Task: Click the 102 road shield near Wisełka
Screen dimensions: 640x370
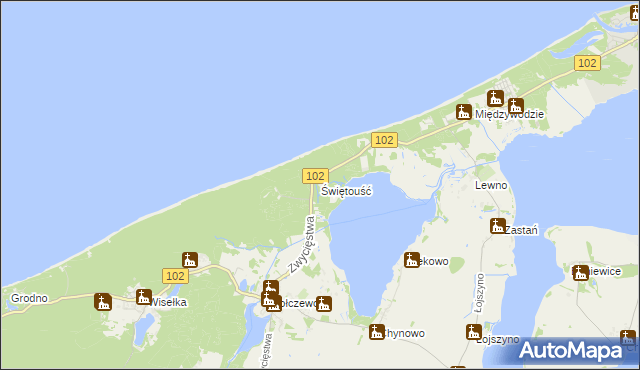Action: tap(176, 276)
